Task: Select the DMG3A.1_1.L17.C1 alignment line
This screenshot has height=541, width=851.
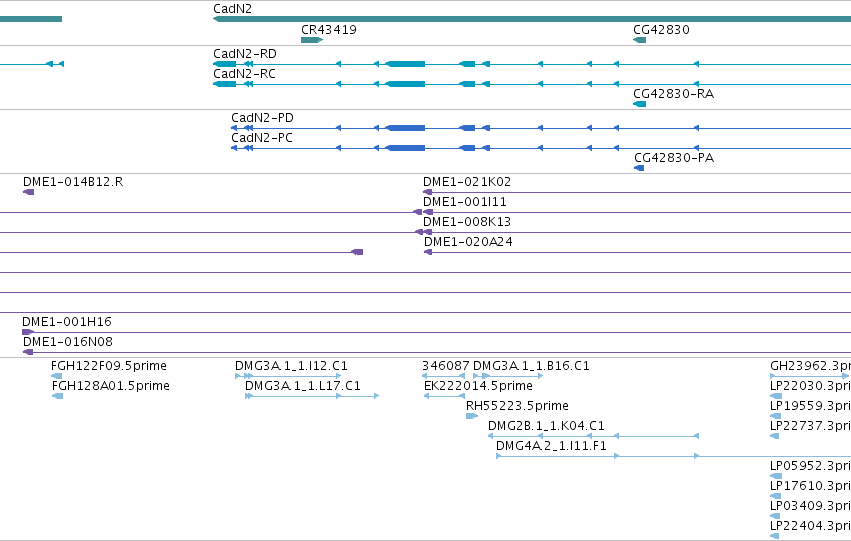Action: pyautogui.click(x=312, y=396)
